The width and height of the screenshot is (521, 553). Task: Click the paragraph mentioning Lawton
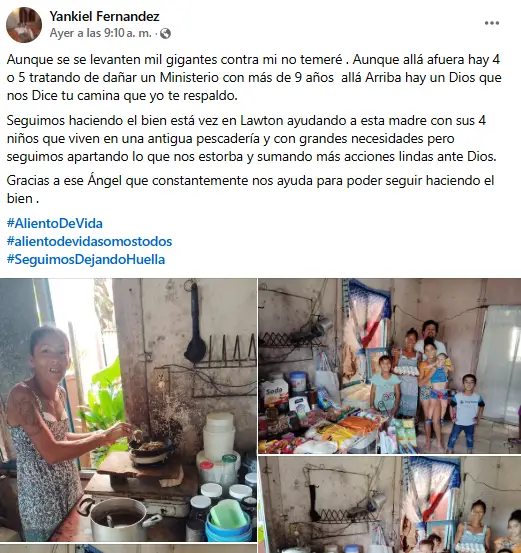pos(252,139)
